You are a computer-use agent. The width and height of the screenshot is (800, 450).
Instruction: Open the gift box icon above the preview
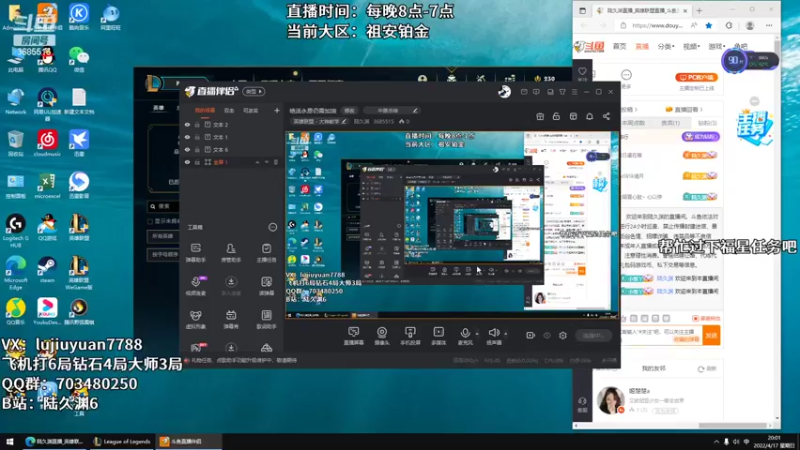[x=540, y=116]
